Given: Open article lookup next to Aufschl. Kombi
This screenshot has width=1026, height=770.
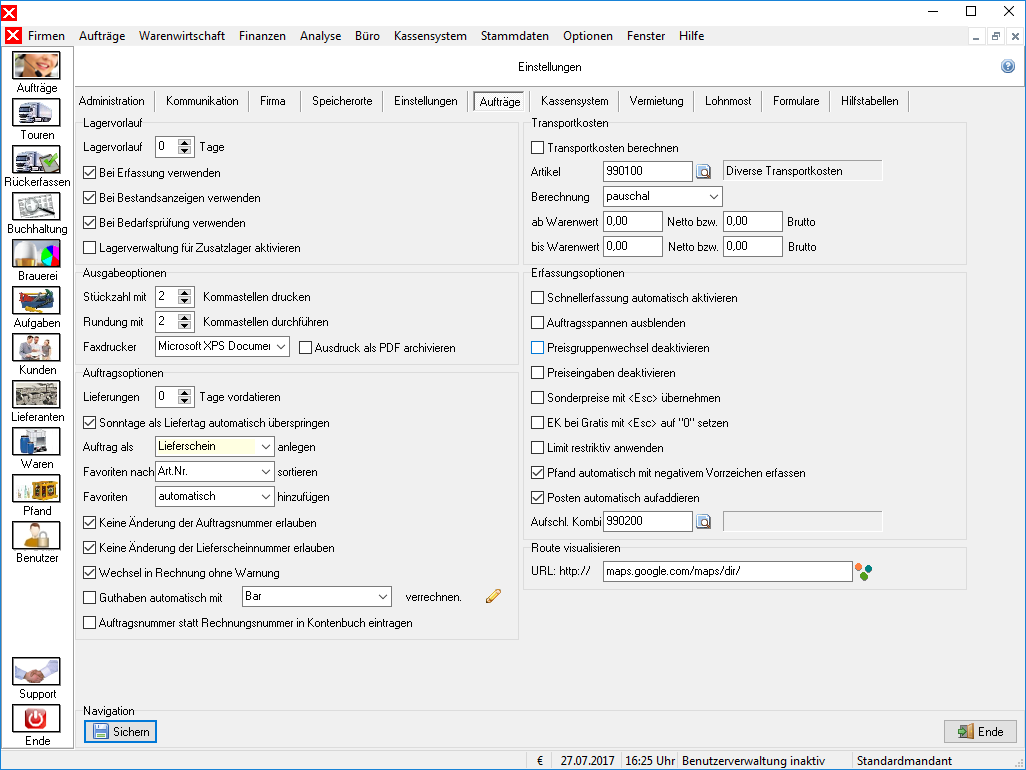Looking at the screenshot, I should [x=703, y=522].
